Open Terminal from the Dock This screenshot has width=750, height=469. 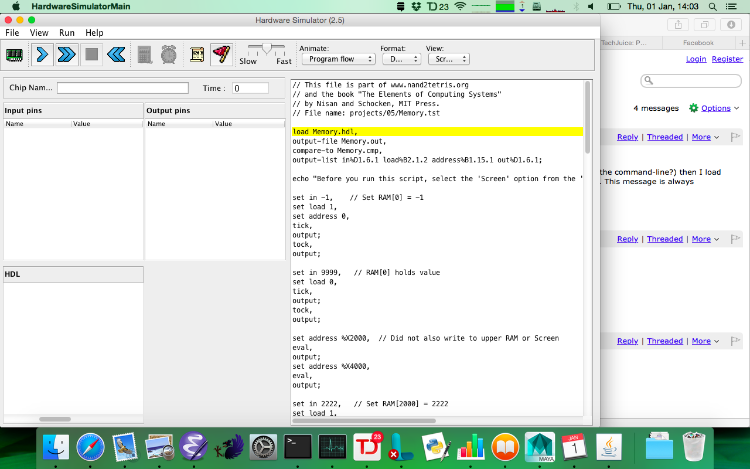299,444
